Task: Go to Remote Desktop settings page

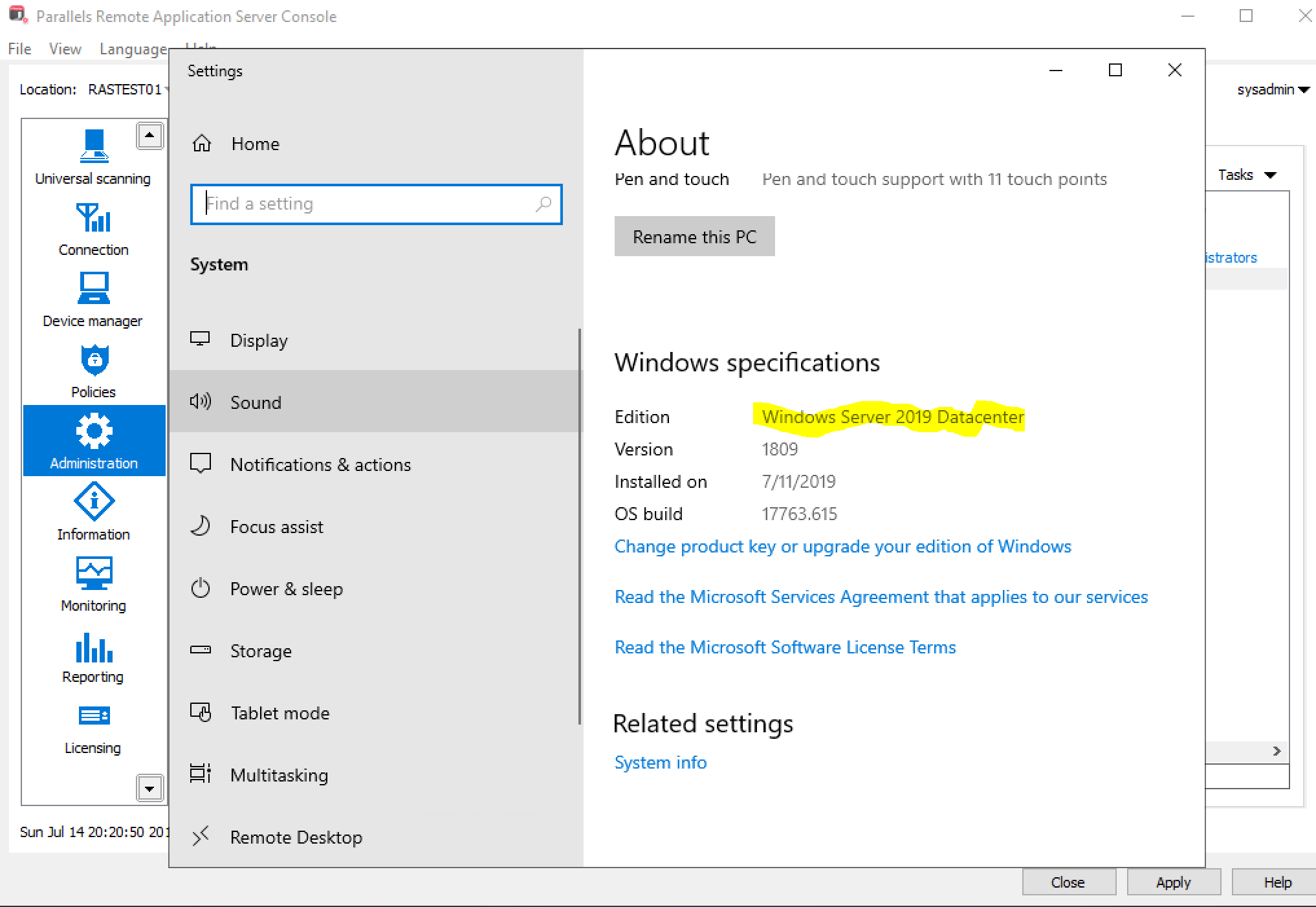Action: coord(375,837)
